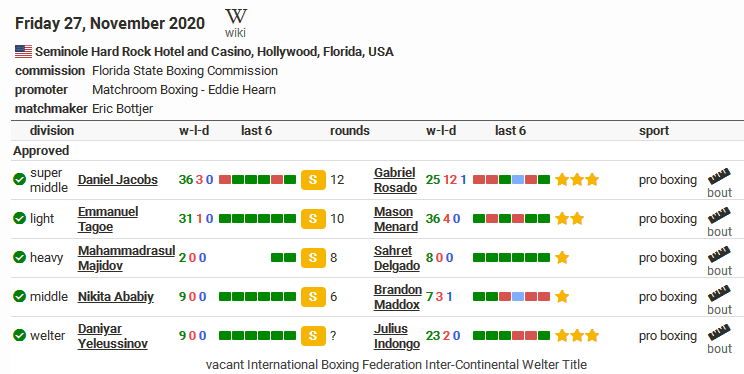Open Daniel Jacobs profile link
744x374 pixels.
point(118,180)
